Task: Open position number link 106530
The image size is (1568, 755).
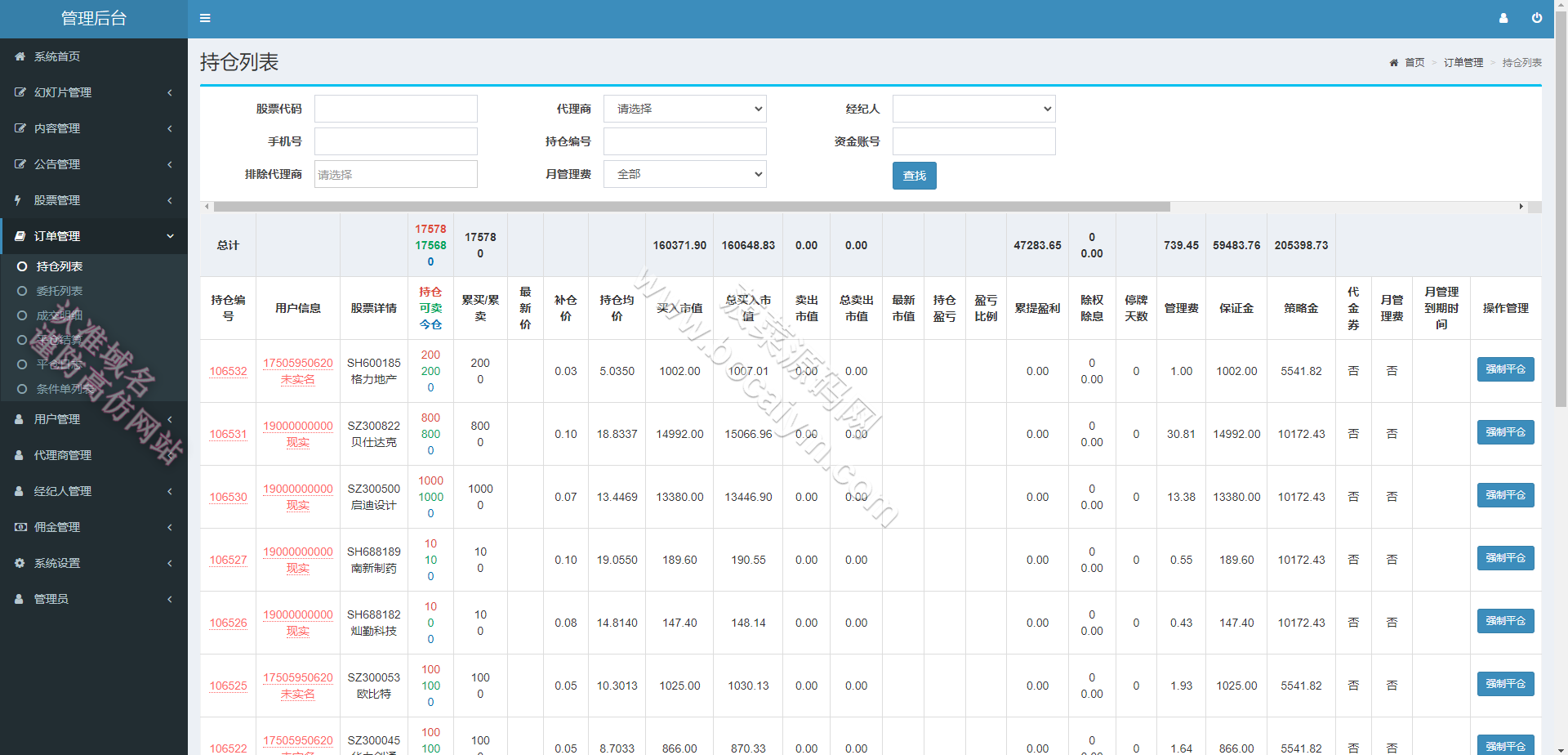Action: [x=228, y=497]
